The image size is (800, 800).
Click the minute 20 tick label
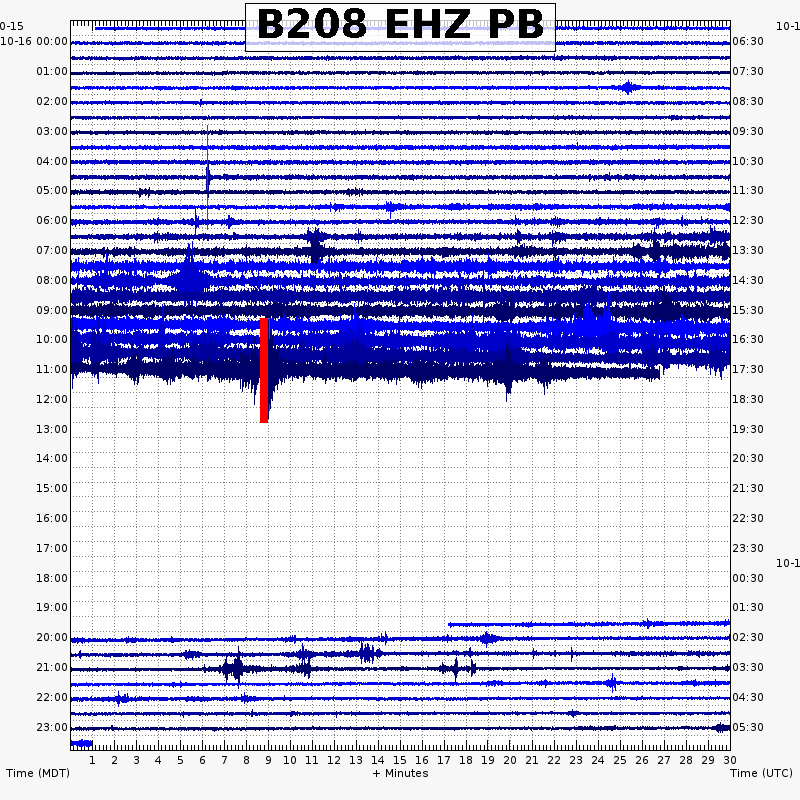(510, 760)
